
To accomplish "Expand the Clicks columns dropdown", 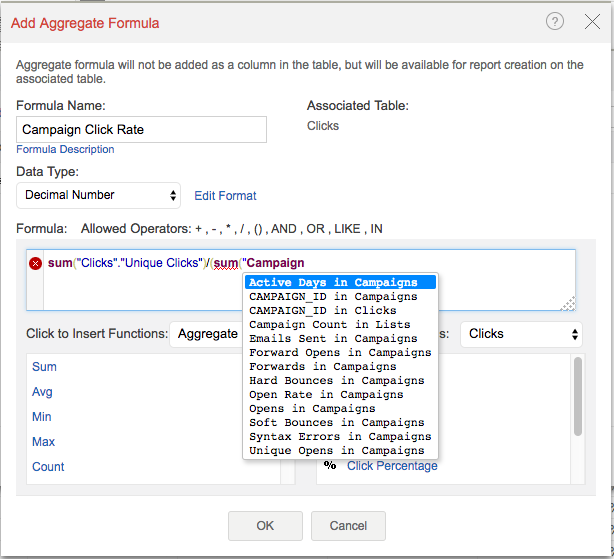I will coord(520,334).
